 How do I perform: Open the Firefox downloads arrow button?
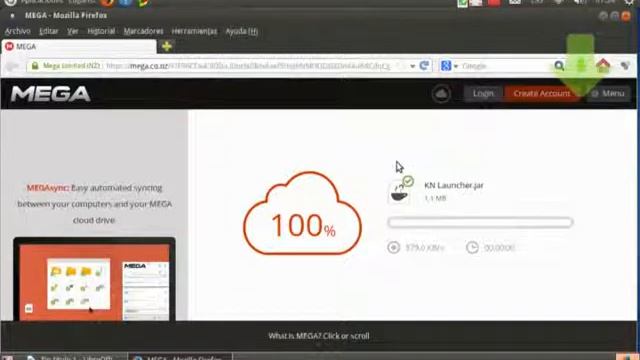tap(581, 66)
